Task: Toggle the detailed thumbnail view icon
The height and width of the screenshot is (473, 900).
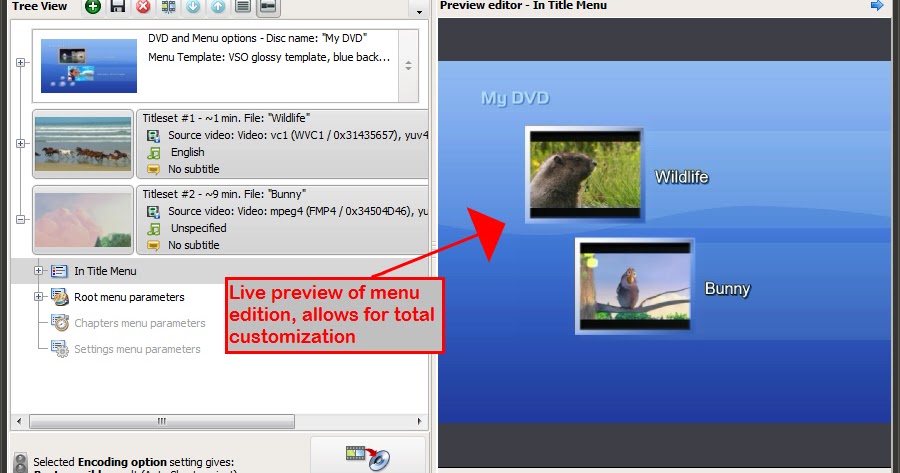Action: (268, 6)
